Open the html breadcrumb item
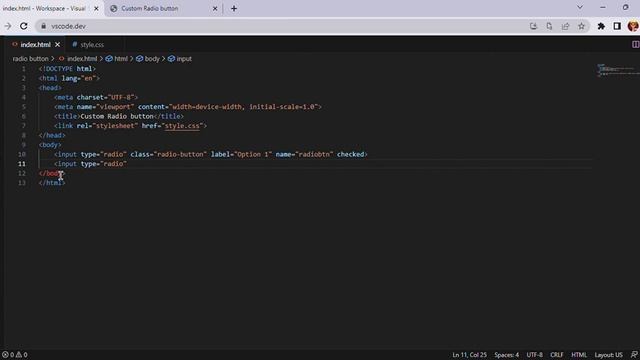The image size is (640, 360). point(117,59)
